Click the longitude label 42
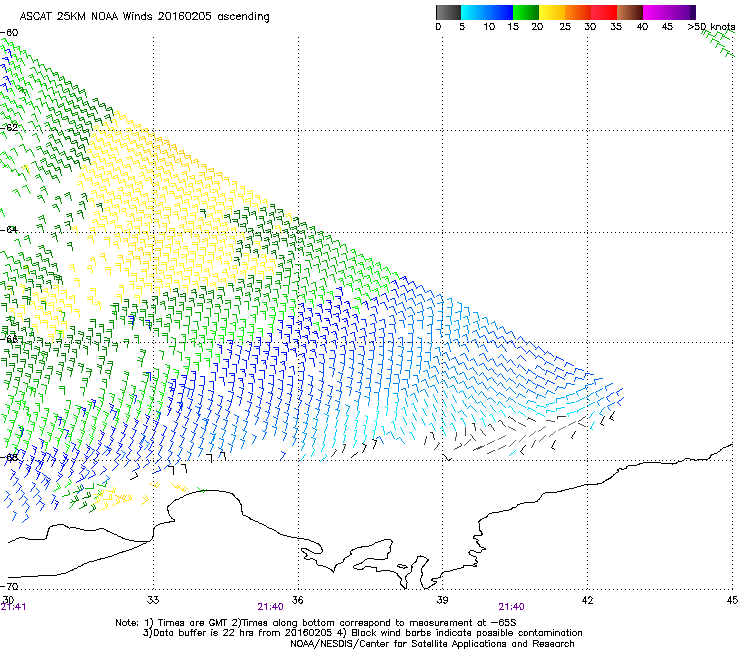This screenshot has width=740, height=650. pos(587,600)
